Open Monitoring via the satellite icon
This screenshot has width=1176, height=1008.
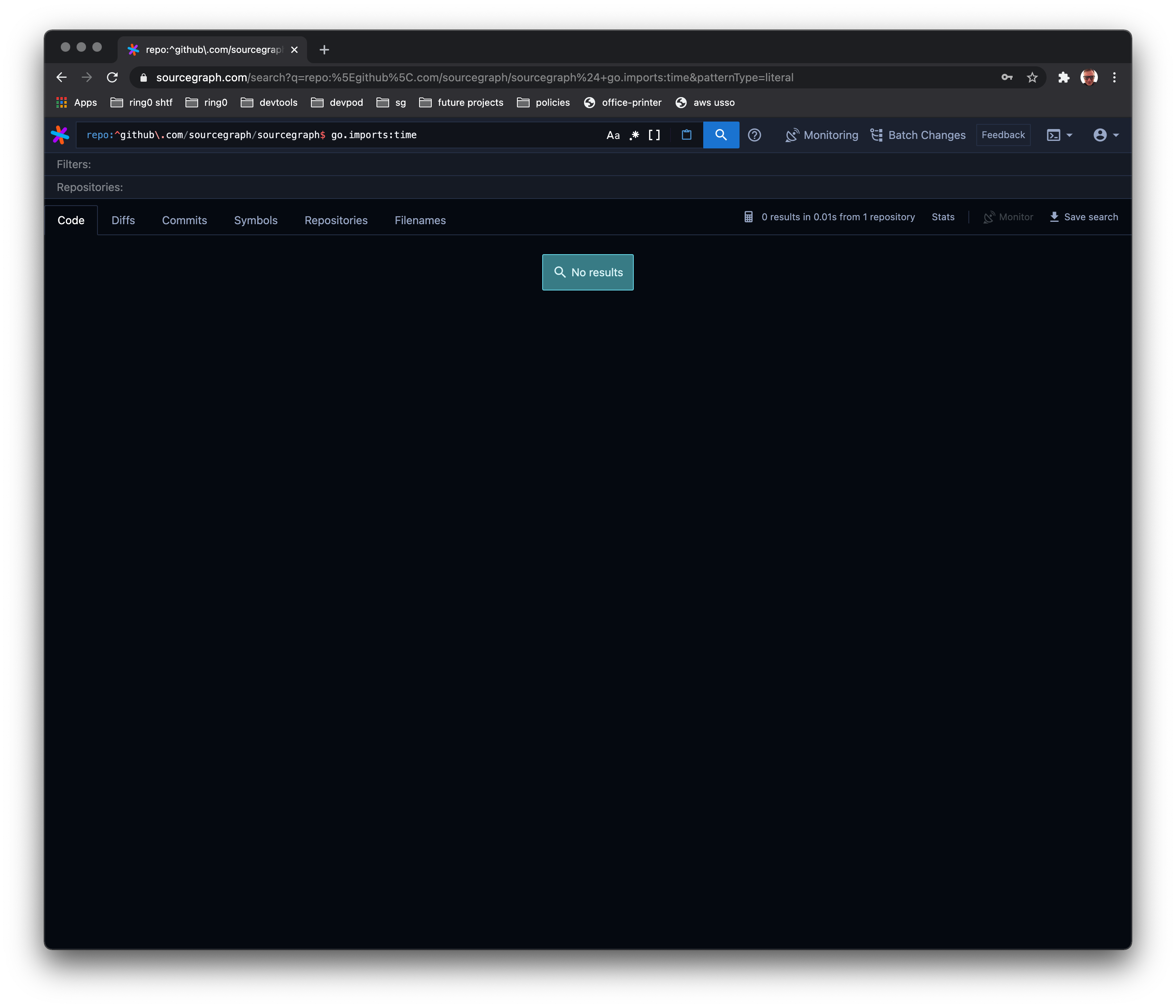(792, 135)
